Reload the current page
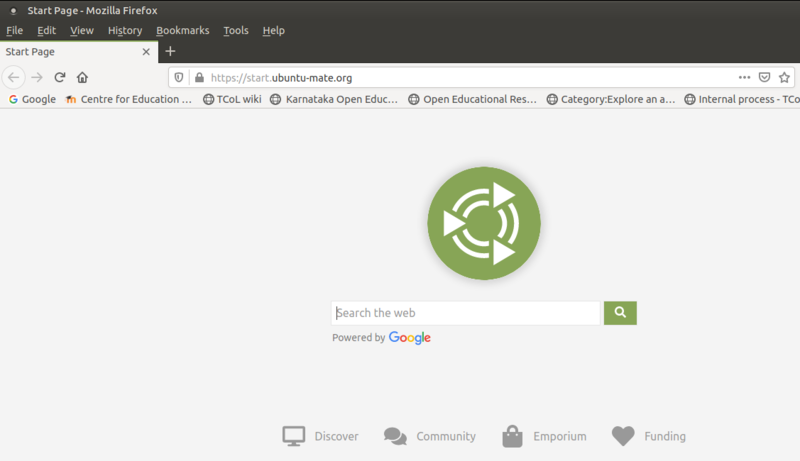Screen dimensions: 800x461 60,78
